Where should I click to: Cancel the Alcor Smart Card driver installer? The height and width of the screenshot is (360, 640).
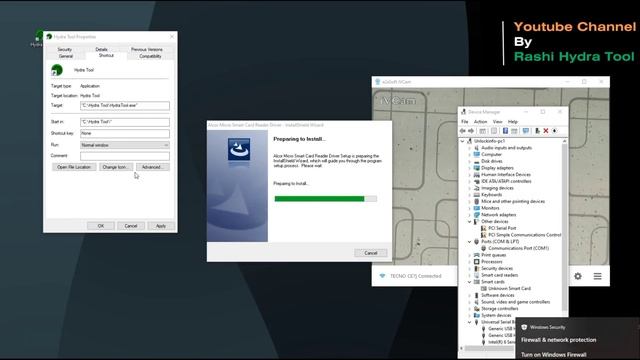point(371,253)
